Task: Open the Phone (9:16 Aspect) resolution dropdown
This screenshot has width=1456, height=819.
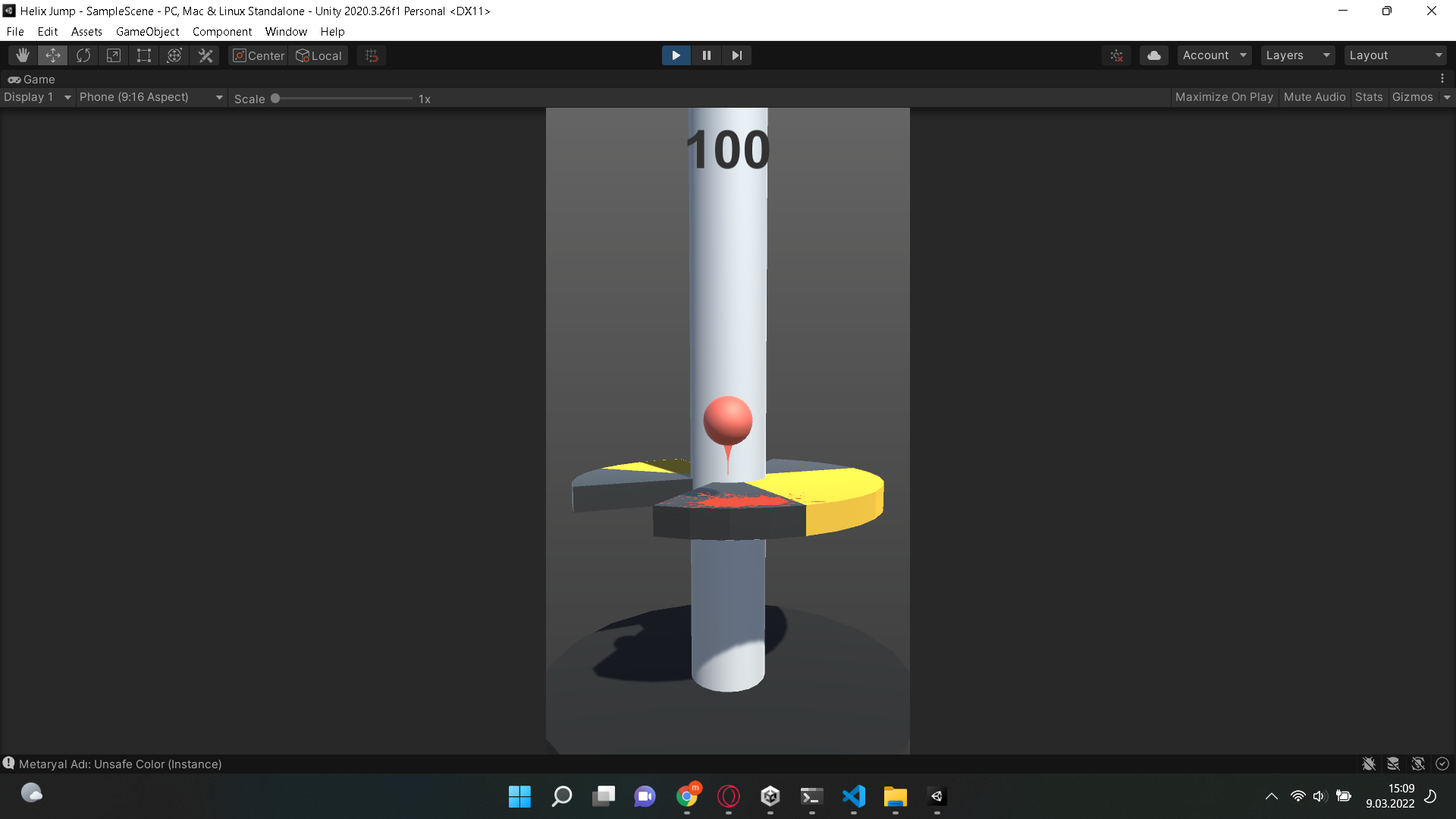Action: point(151,97)
